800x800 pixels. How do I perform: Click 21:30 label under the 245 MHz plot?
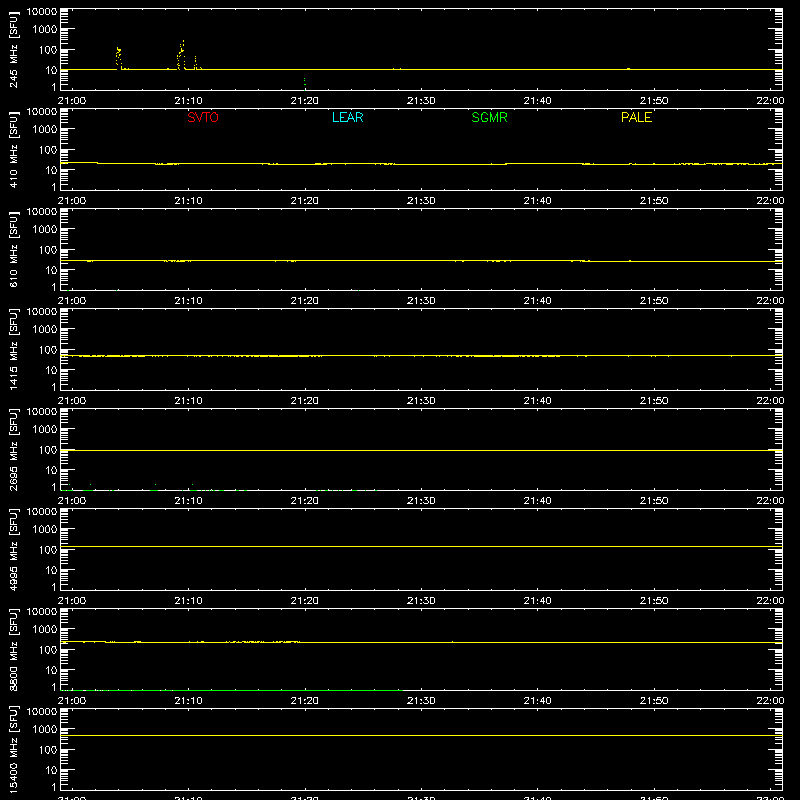coord(421,101)
